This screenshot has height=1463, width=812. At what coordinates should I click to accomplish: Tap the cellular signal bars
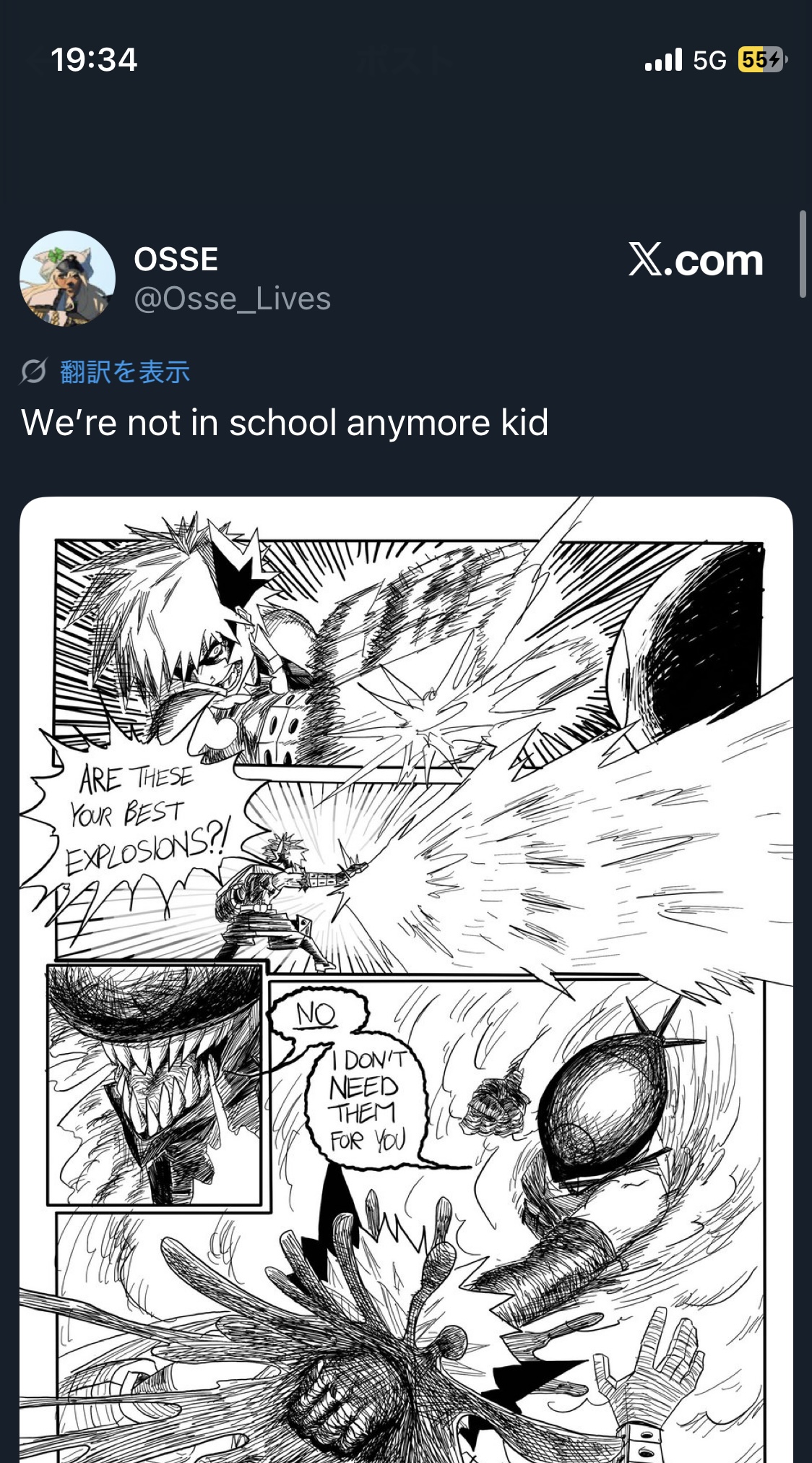pos(663,60)
